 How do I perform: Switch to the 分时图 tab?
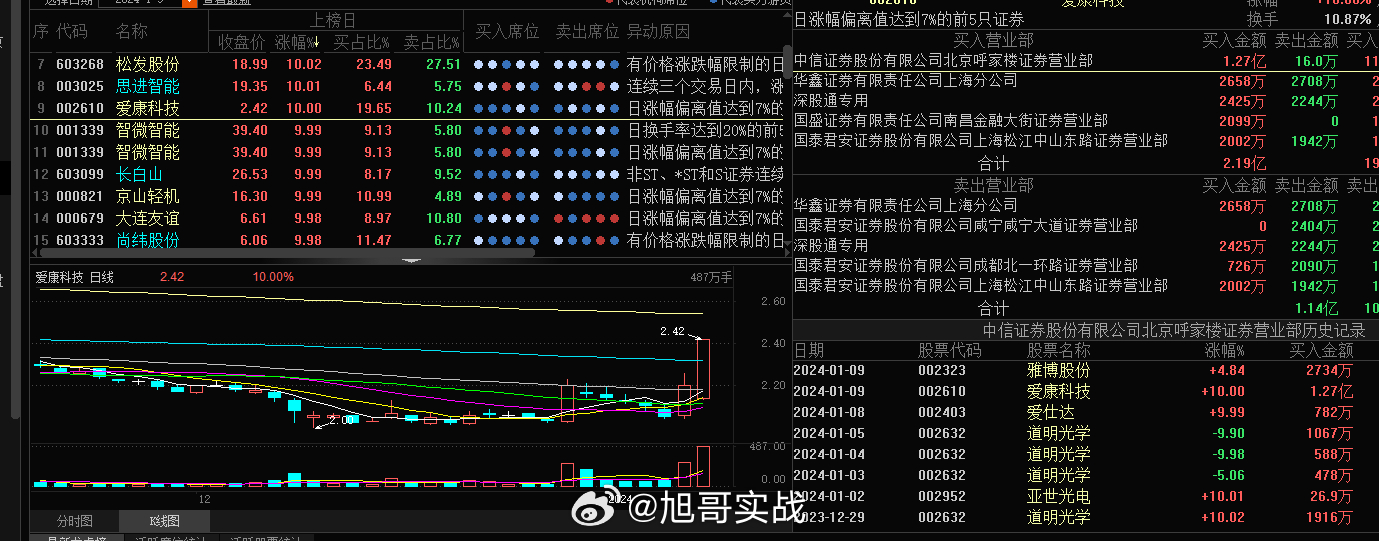click(74, 521)
